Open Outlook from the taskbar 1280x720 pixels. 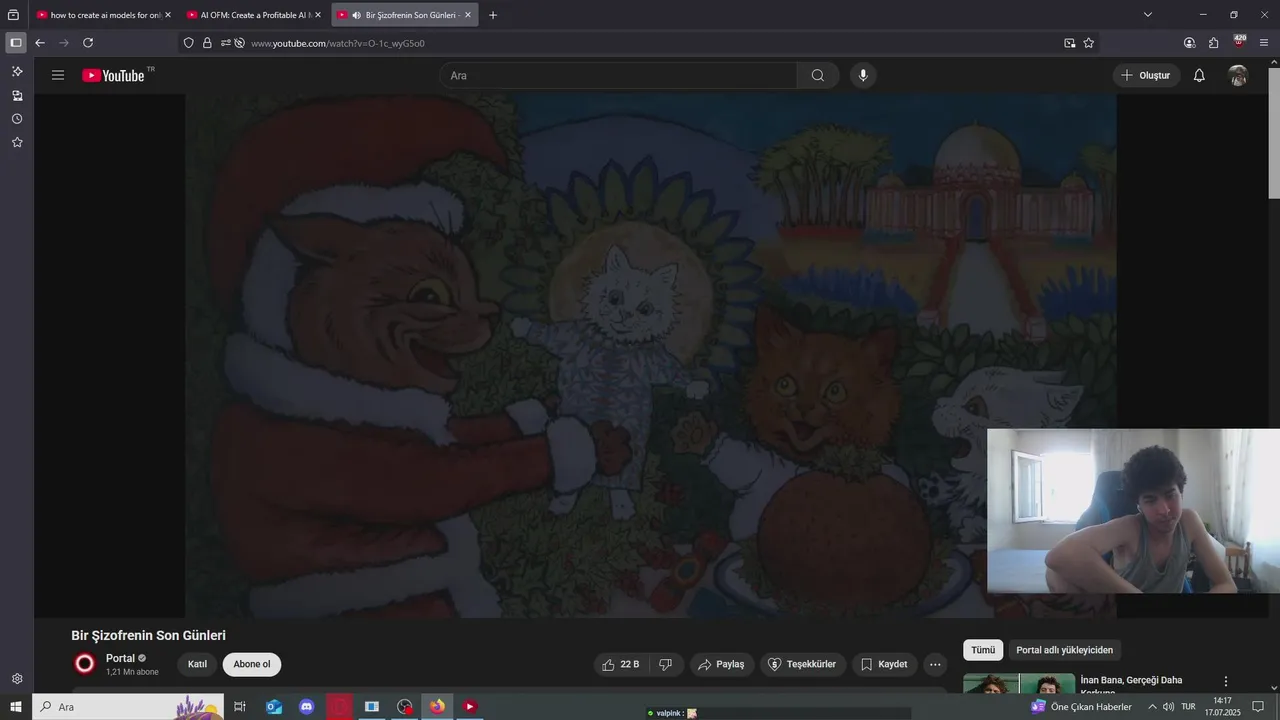(x=273, y=707)
